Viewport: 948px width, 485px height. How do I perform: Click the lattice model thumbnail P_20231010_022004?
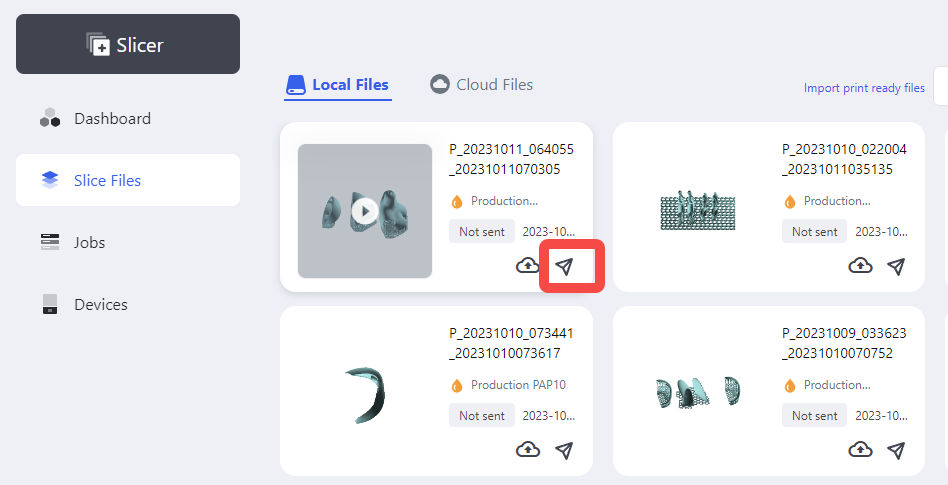[x=697, y=210]
